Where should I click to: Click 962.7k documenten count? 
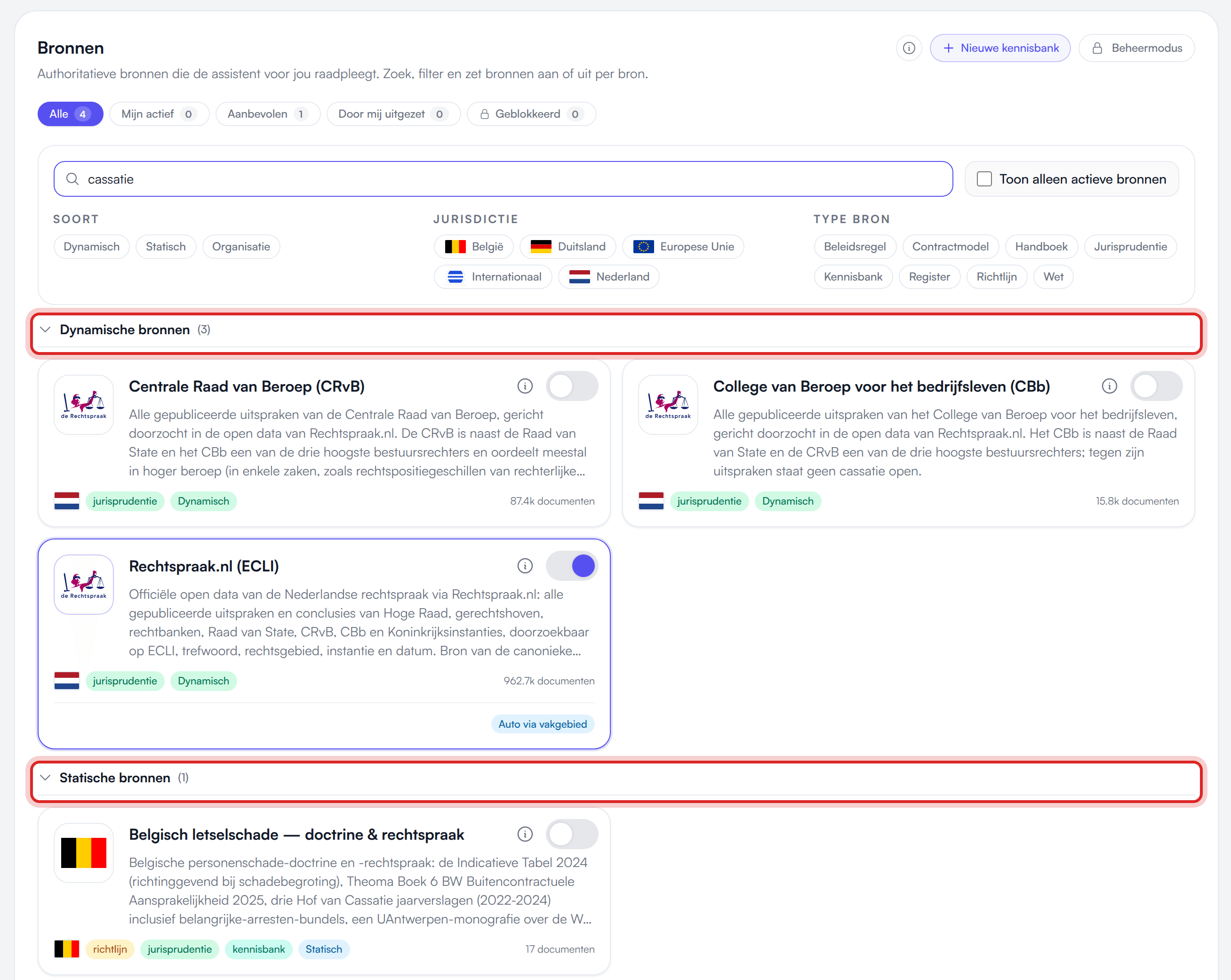point(549,681)
